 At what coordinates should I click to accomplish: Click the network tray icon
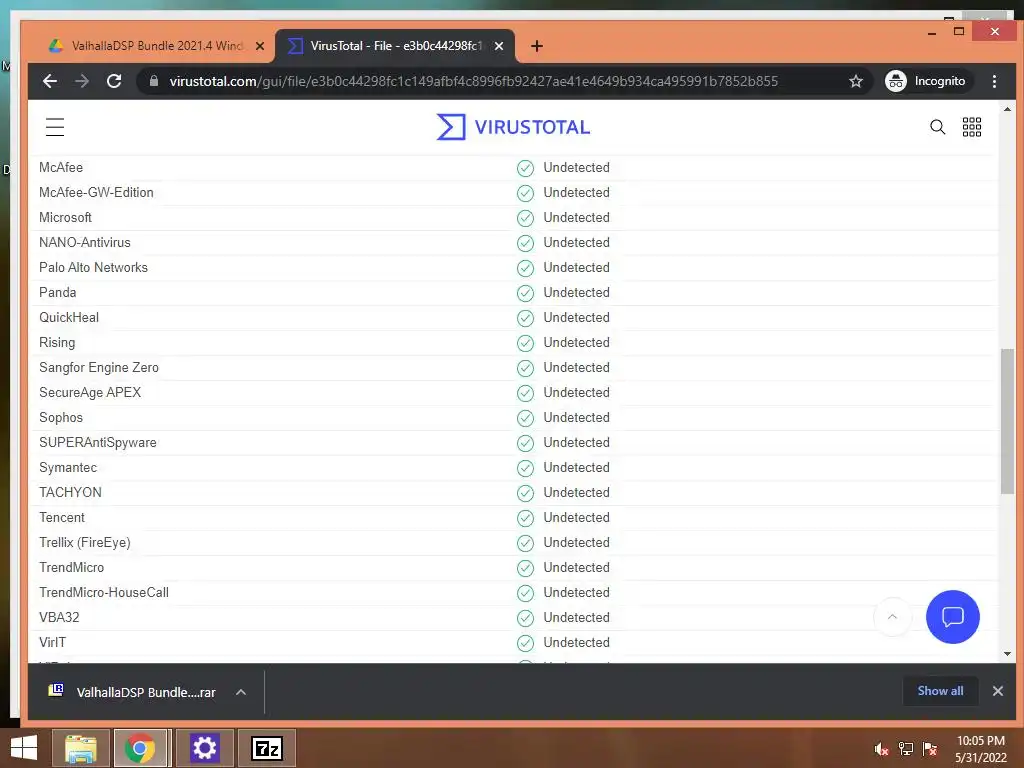905,749
